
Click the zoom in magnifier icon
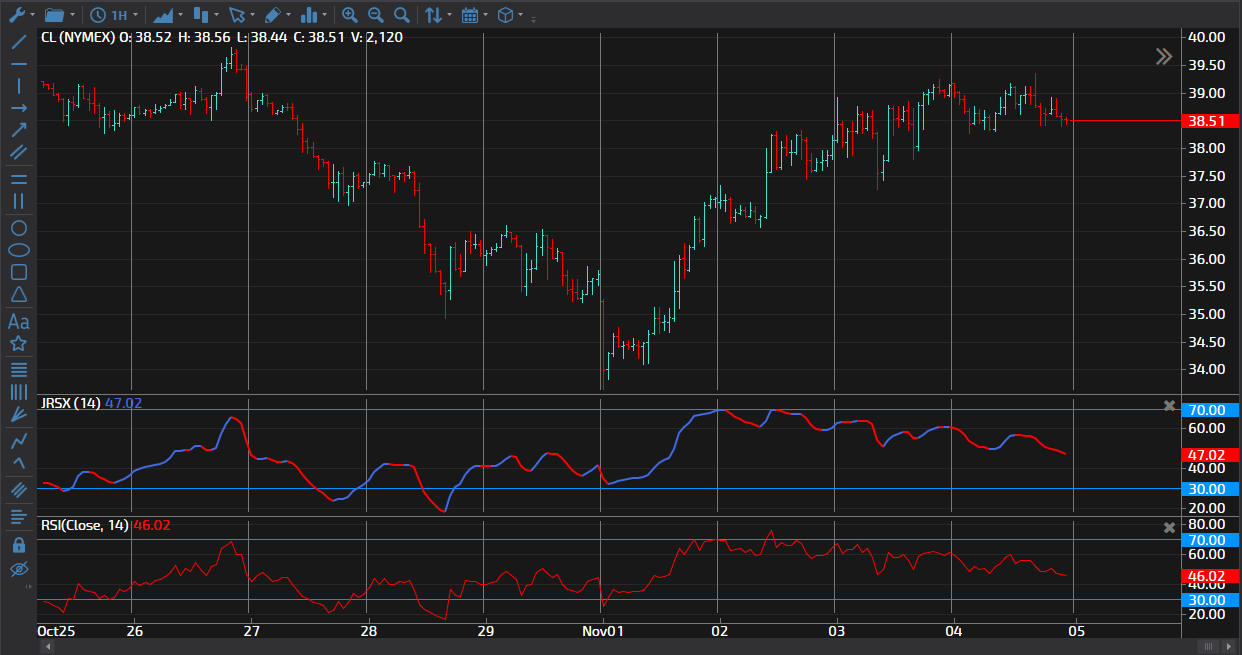click(349, 15)
